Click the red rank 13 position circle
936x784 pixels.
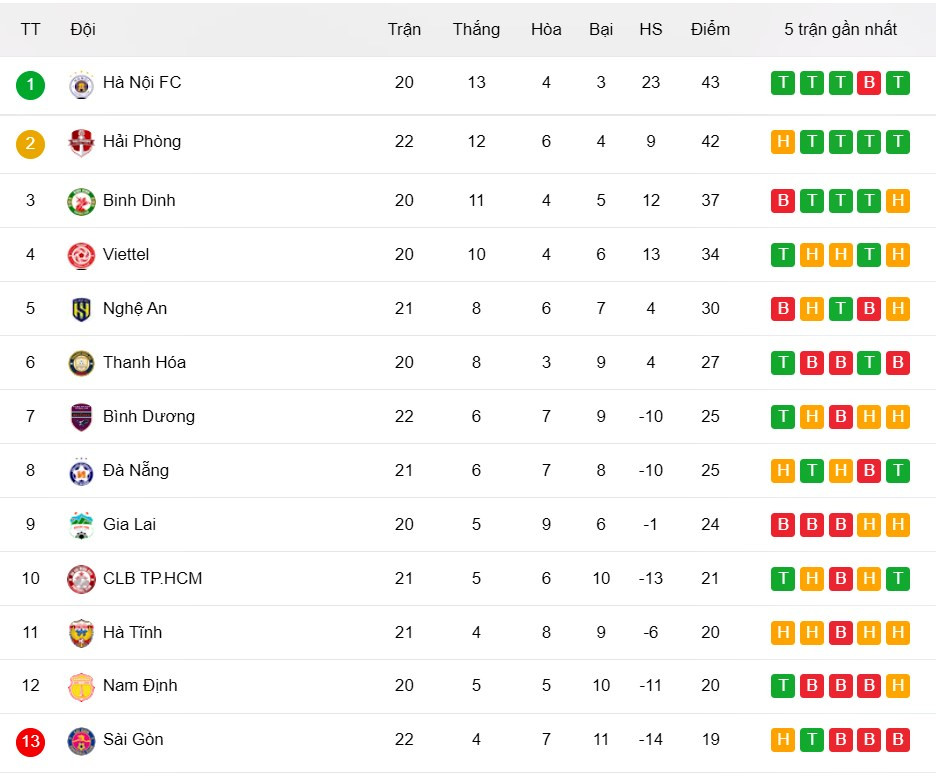(x=30, y=741)
